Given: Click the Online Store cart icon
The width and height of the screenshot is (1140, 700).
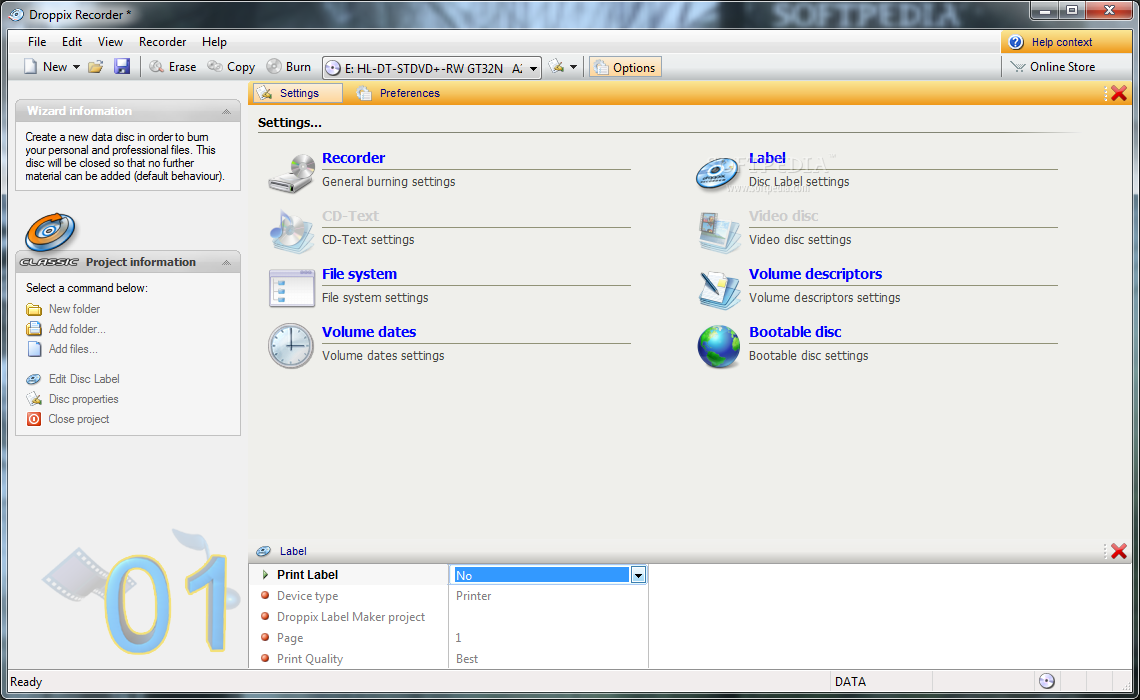Looking at the screenshot, I should (1017, 67).
